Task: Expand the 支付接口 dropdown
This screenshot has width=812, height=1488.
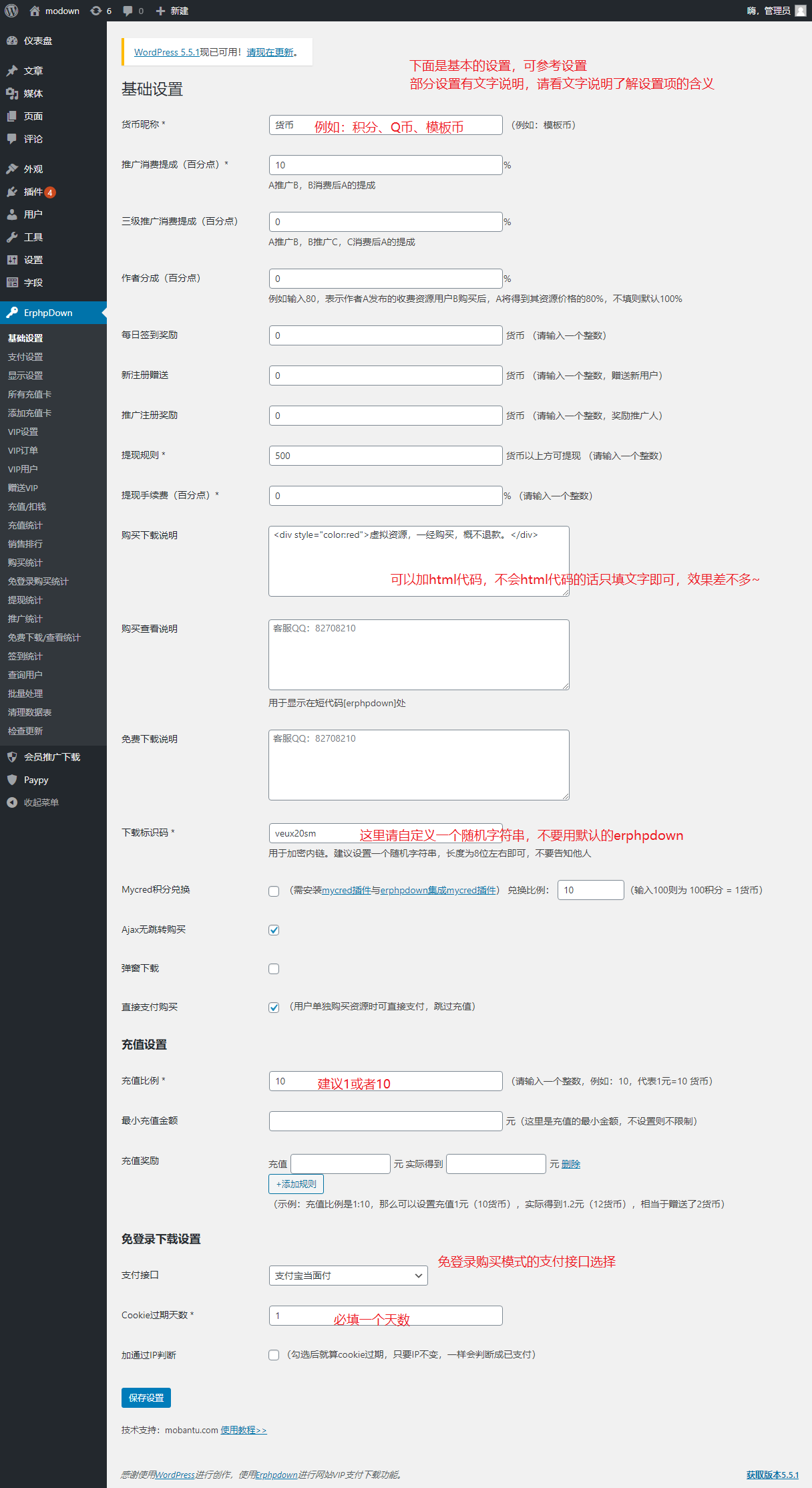Action: pyautogui.click(x=348, y=1276)
